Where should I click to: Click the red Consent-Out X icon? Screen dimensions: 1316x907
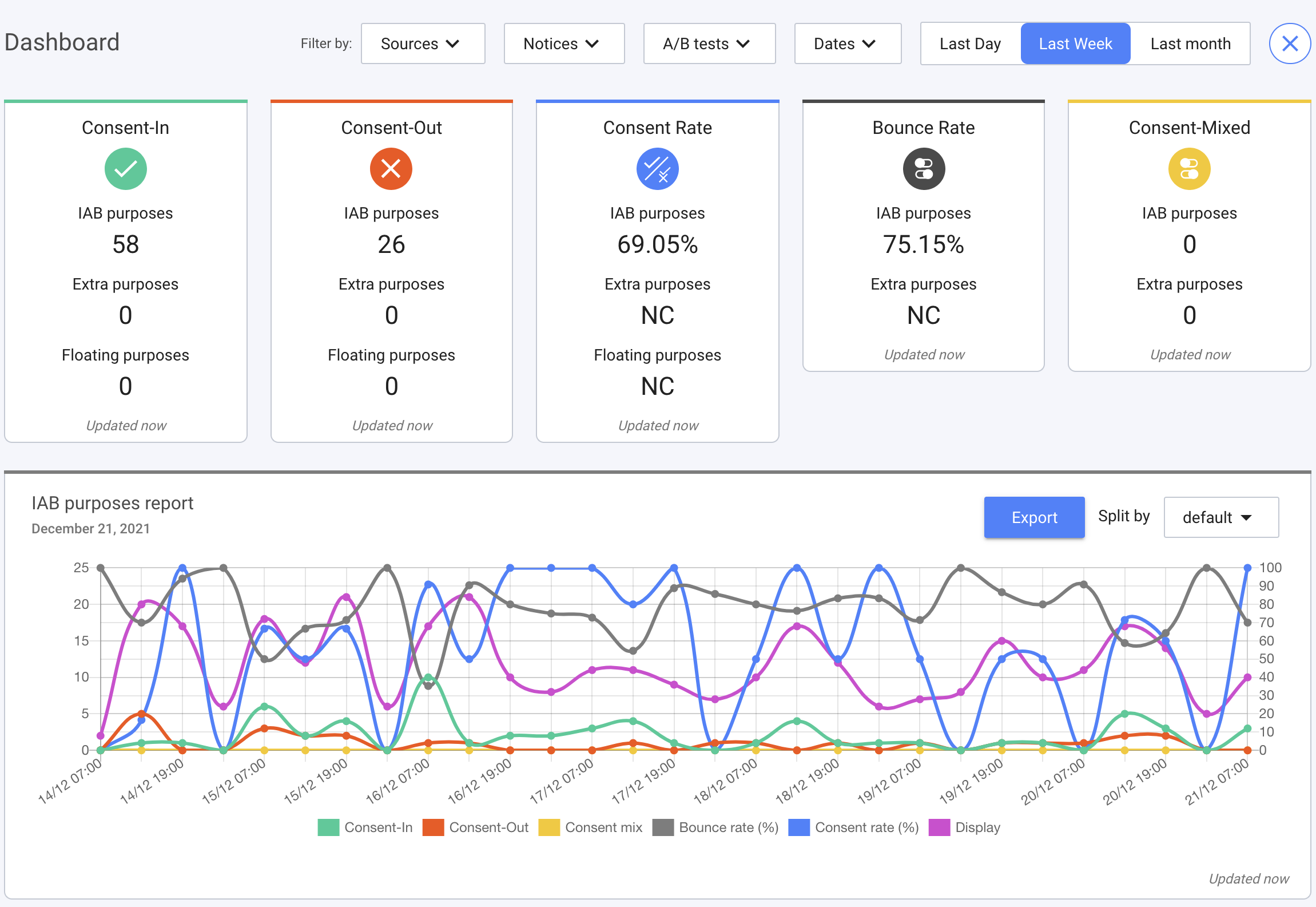tap(391, 169)
